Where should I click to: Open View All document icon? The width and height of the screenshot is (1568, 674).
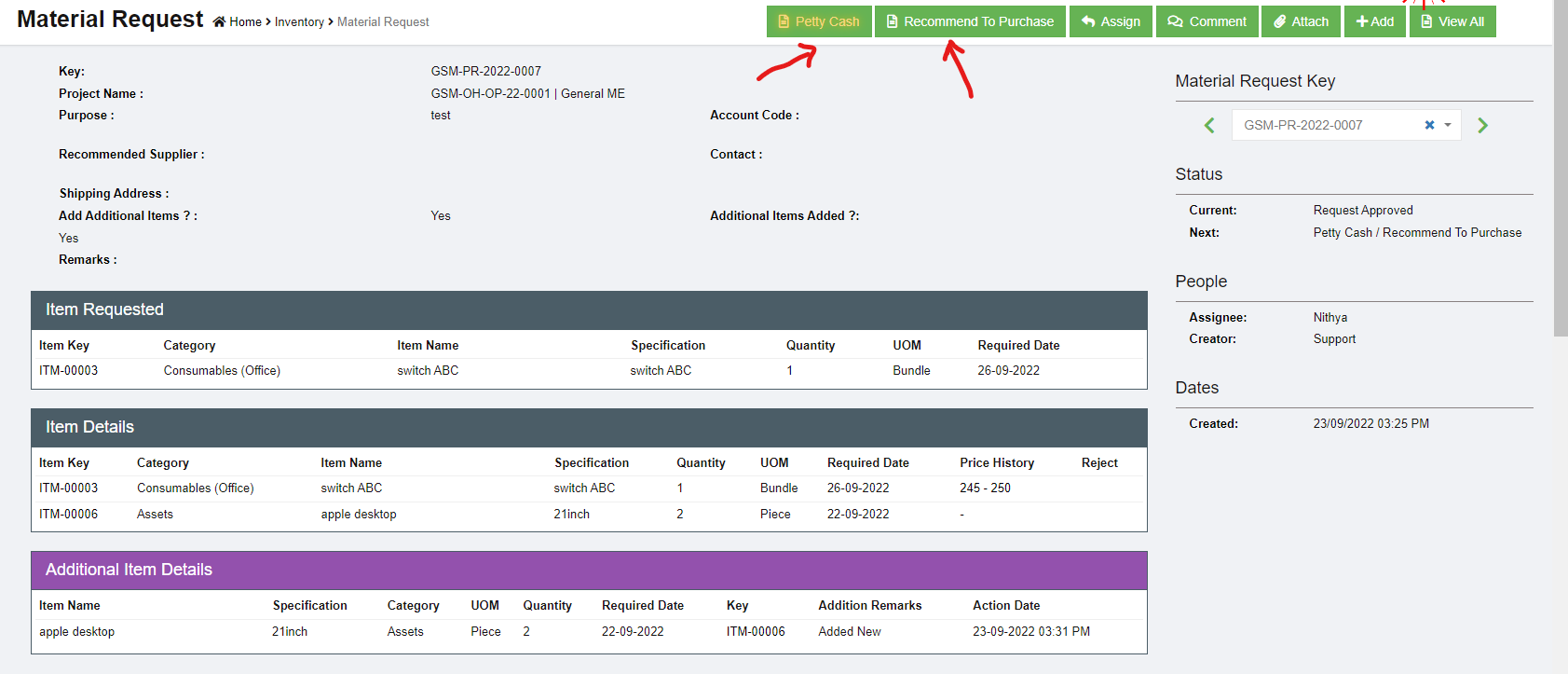pyautogui.click(x=1426, y=21)
